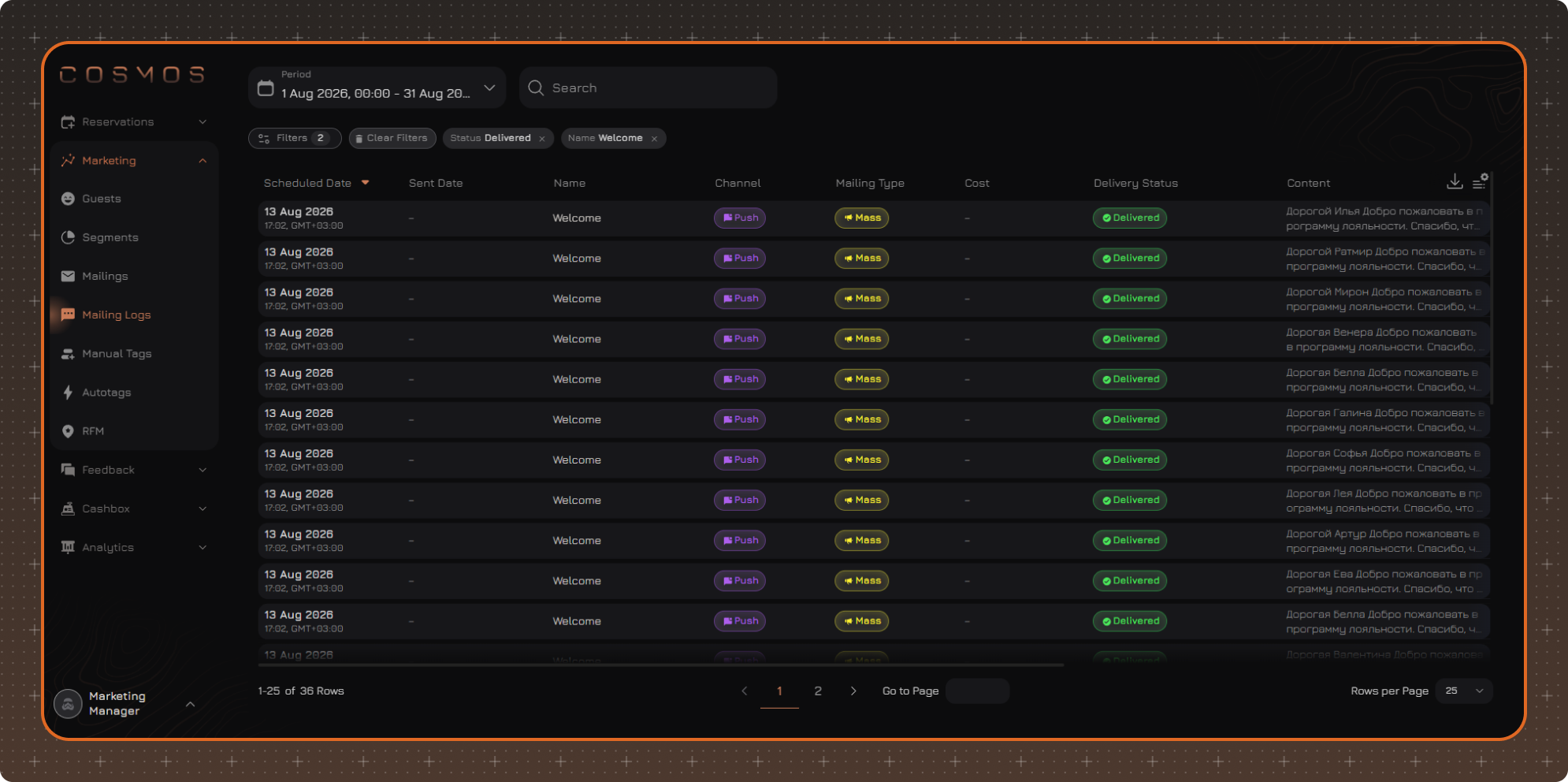The width and height of the screenshot is (1568, 782).
Task: Remove the Status Delivered filter chip
Action: click(542, 139)
